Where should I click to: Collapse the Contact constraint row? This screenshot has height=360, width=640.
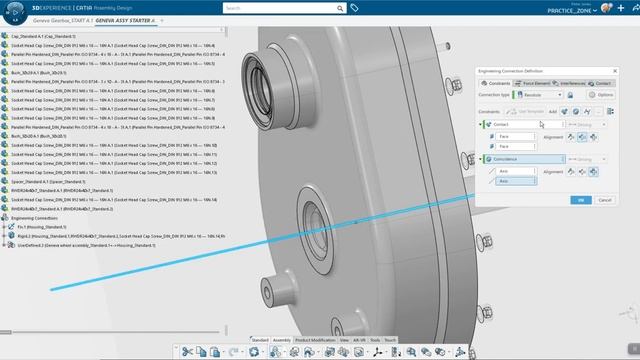click(480, 124)
